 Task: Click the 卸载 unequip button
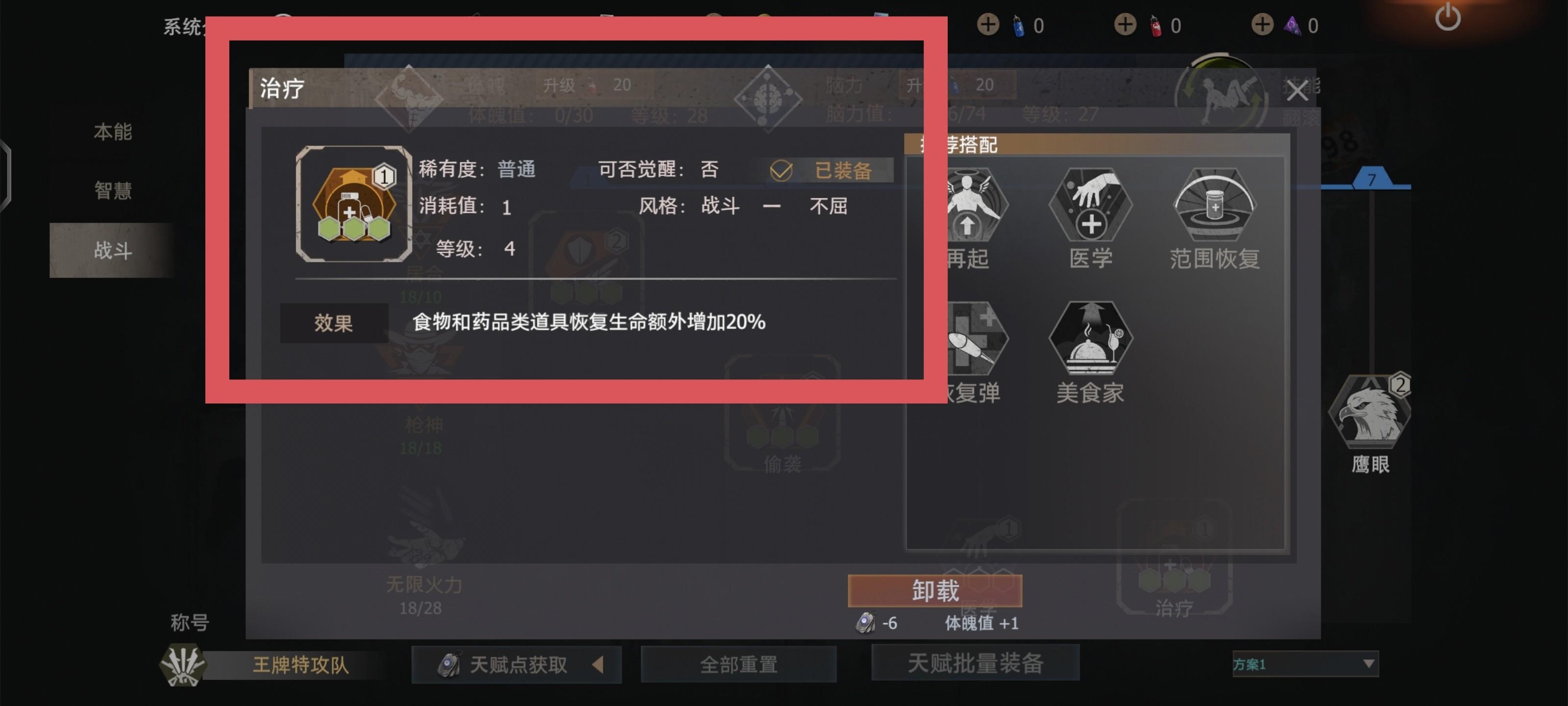point(934,590)
